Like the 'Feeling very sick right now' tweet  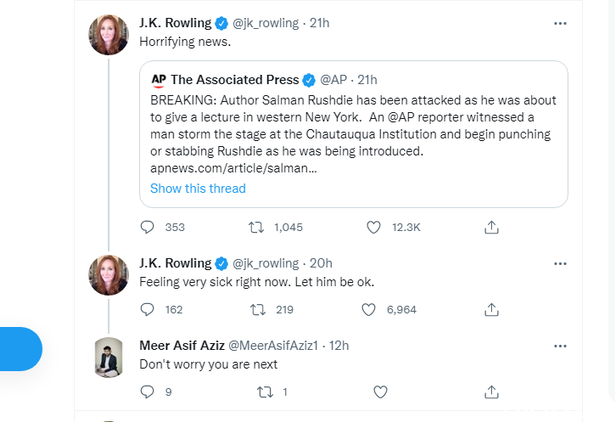[x=374, y=310]
